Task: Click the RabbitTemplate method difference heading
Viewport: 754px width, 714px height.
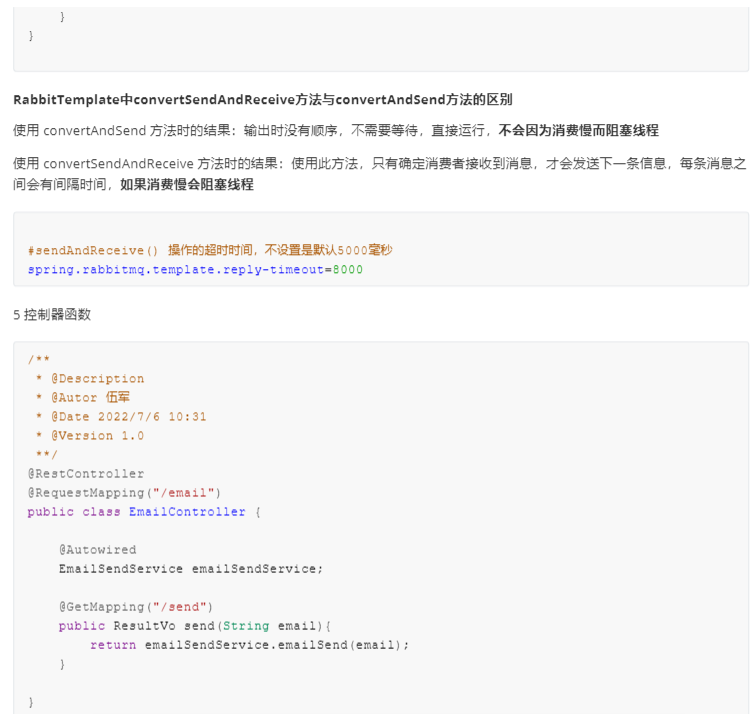Action: pyautogui.click(x=262, y=100)
